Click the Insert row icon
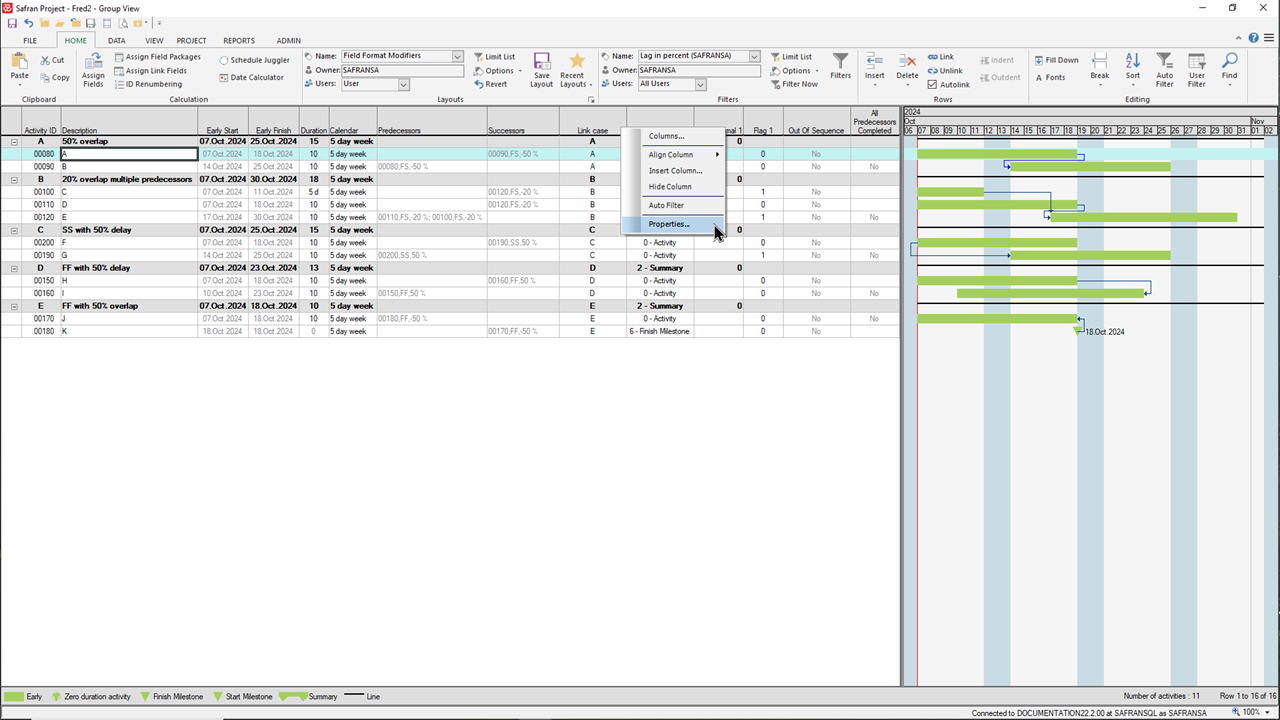 tap(874, 61)
